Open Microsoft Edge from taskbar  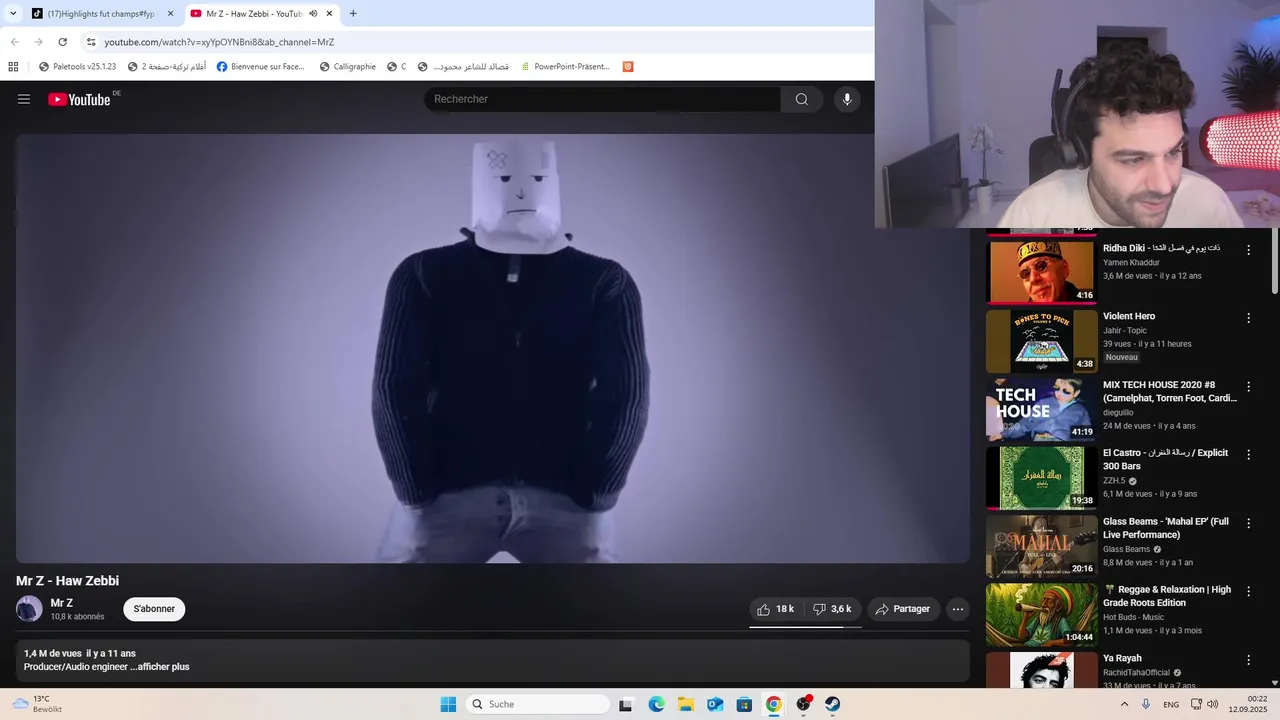point(656,704)
